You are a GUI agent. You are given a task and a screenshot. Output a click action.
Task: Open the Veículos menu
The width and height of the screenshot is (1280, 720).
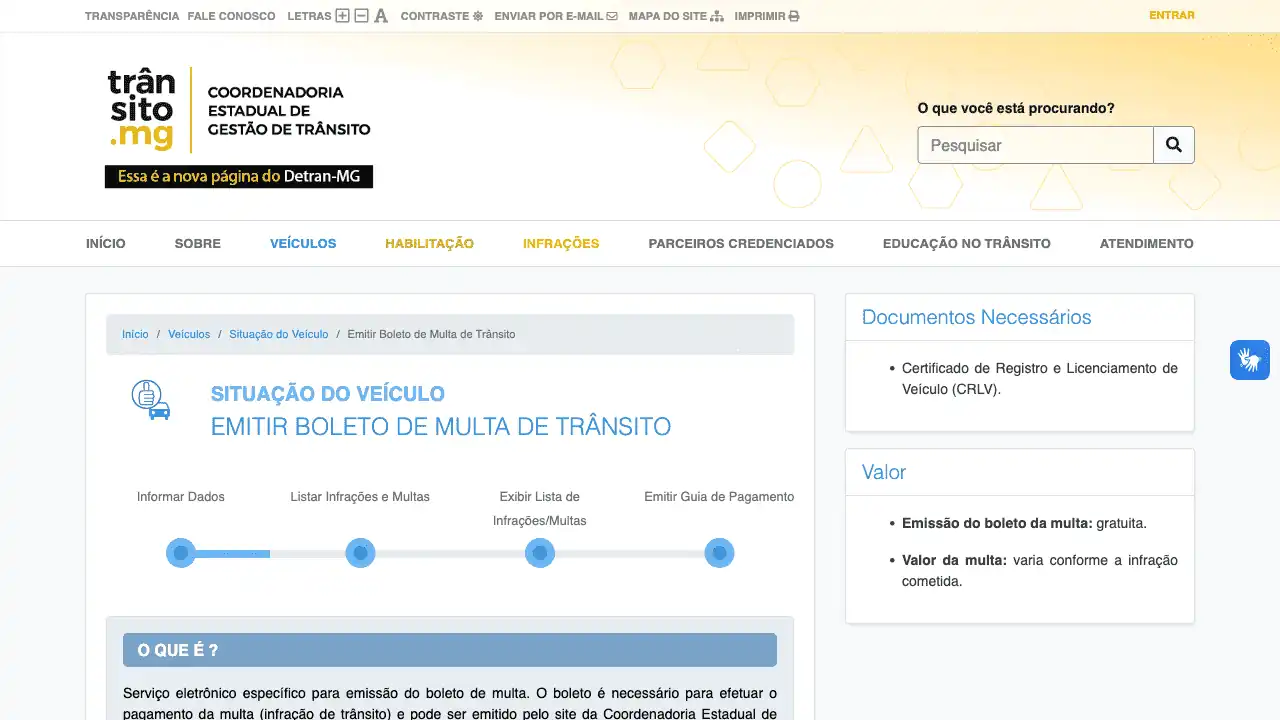(x=303, y=243)
